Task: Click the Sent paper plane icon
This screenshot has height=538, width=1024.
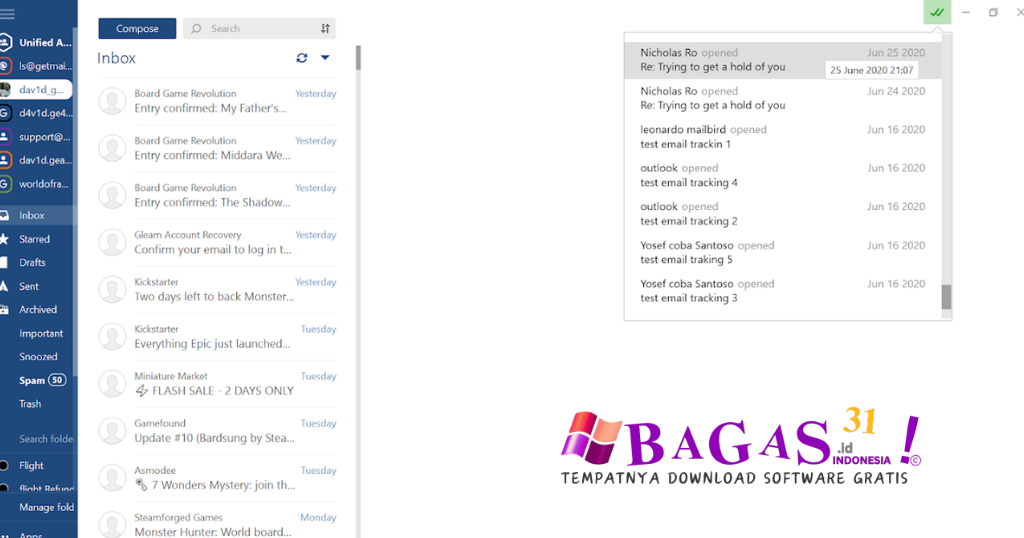Action: (4, 286)
